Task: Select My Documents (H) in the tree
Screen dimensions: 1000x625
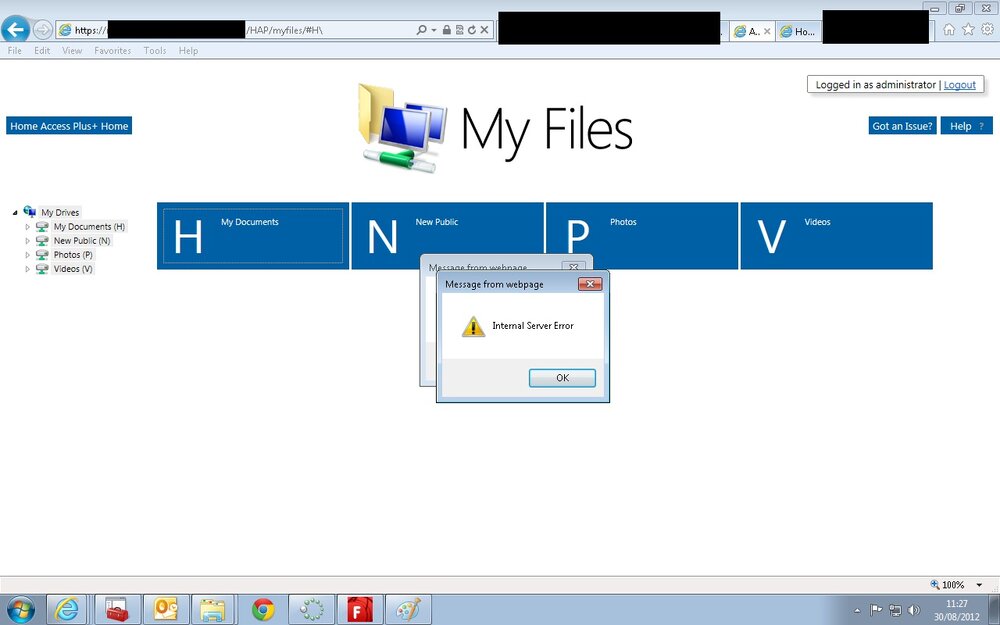Action: tap(89, 226)
